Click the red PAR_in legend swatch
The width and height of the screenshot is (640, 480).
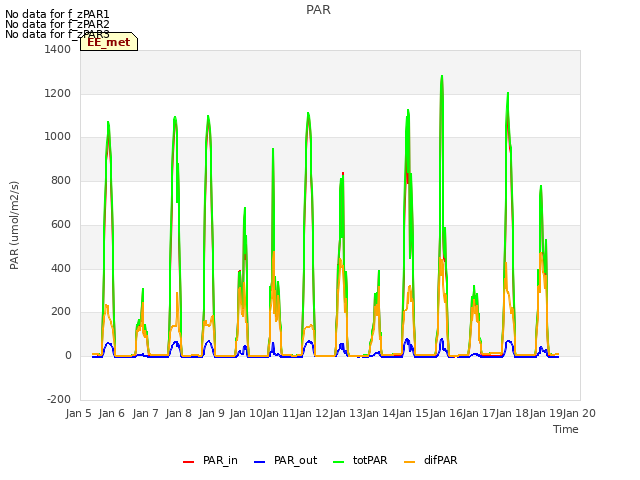(188, 462)
